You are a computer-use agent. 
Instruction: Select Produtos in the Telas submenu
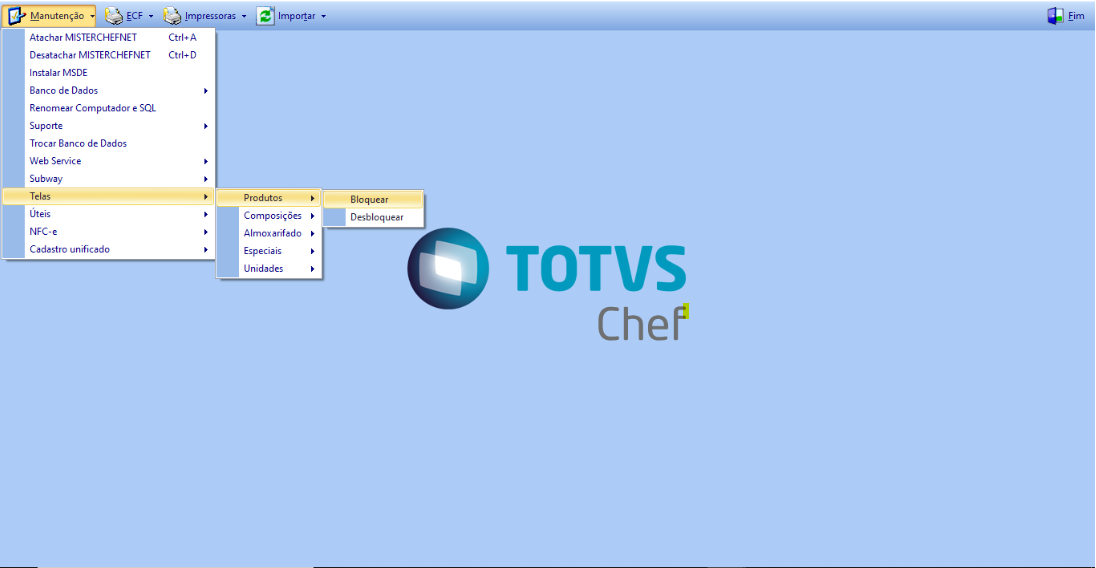269,198
